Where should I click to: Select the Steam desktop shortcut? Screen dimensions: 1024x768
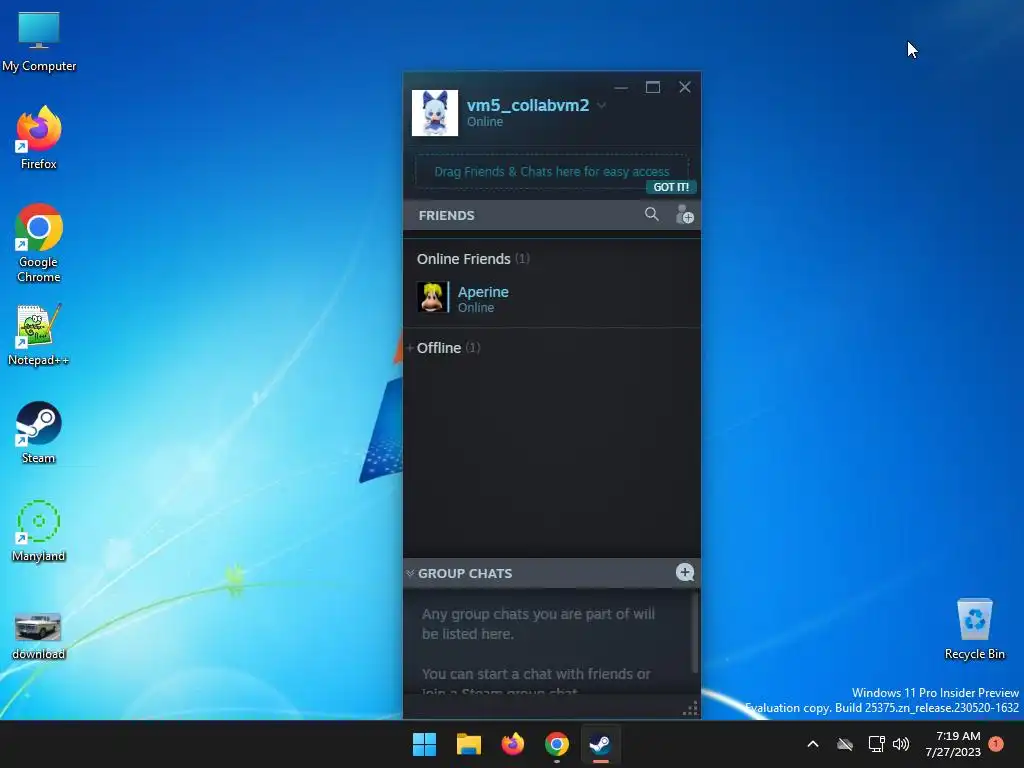[x=39, y=433]
